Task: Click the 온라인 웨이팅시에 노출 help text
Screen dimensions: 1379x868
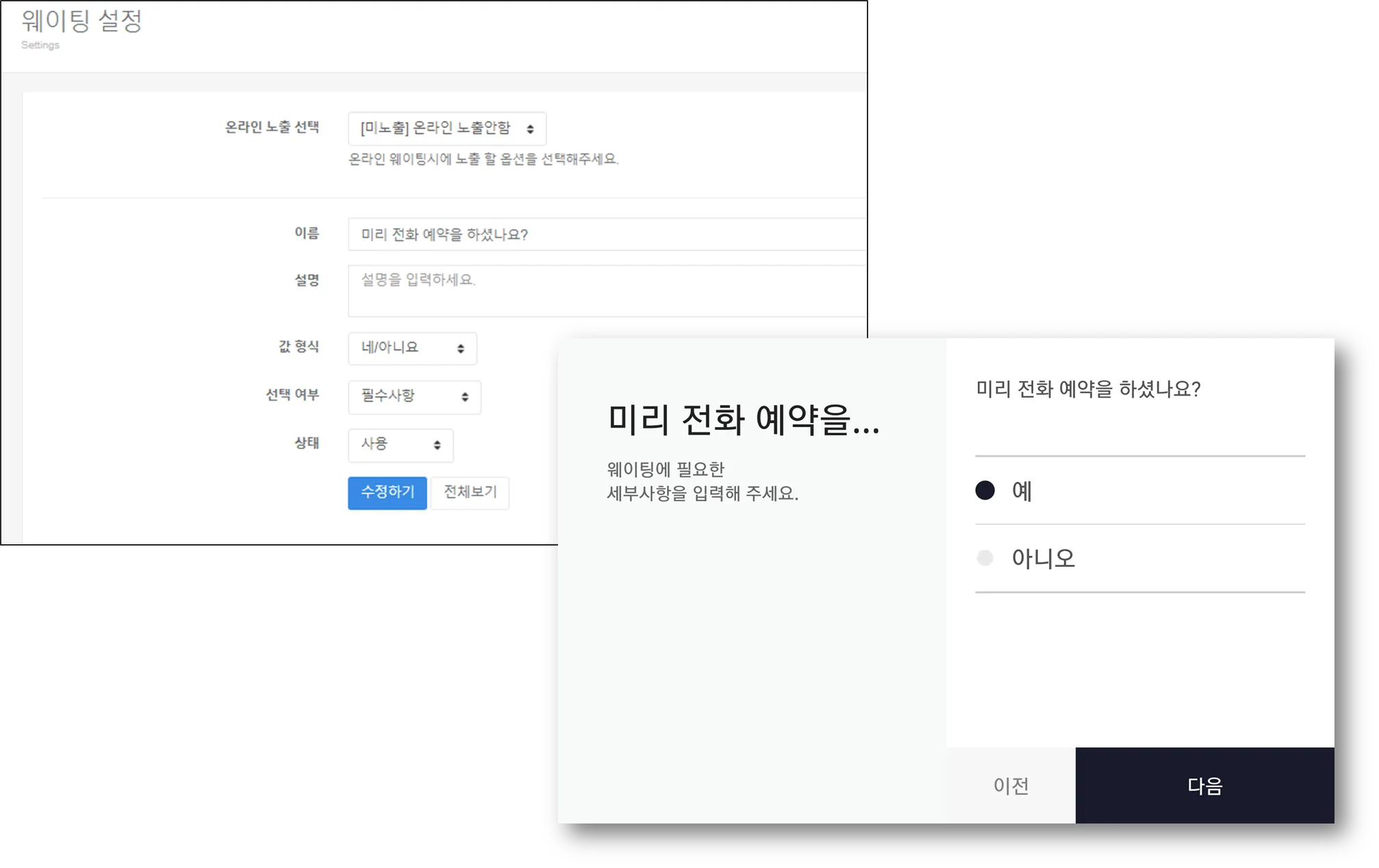Action: pyautogui.click(x=483, y=159)
